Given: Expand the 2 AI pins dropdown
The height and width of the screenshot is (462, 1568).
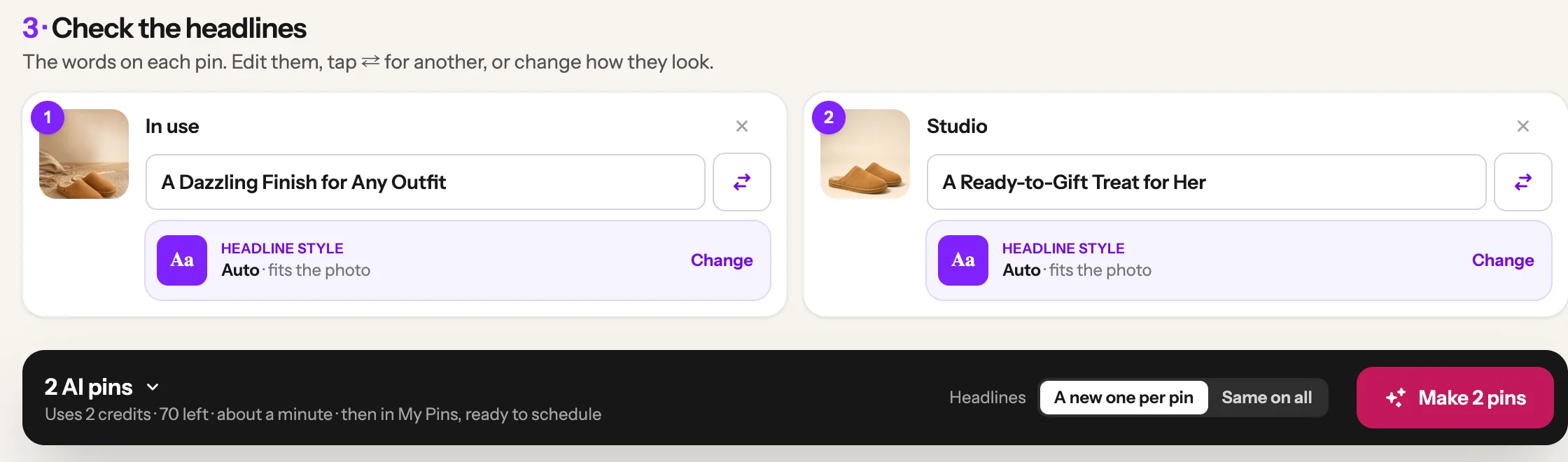Looking at the screenshot, I should click(x=102, y=387).
